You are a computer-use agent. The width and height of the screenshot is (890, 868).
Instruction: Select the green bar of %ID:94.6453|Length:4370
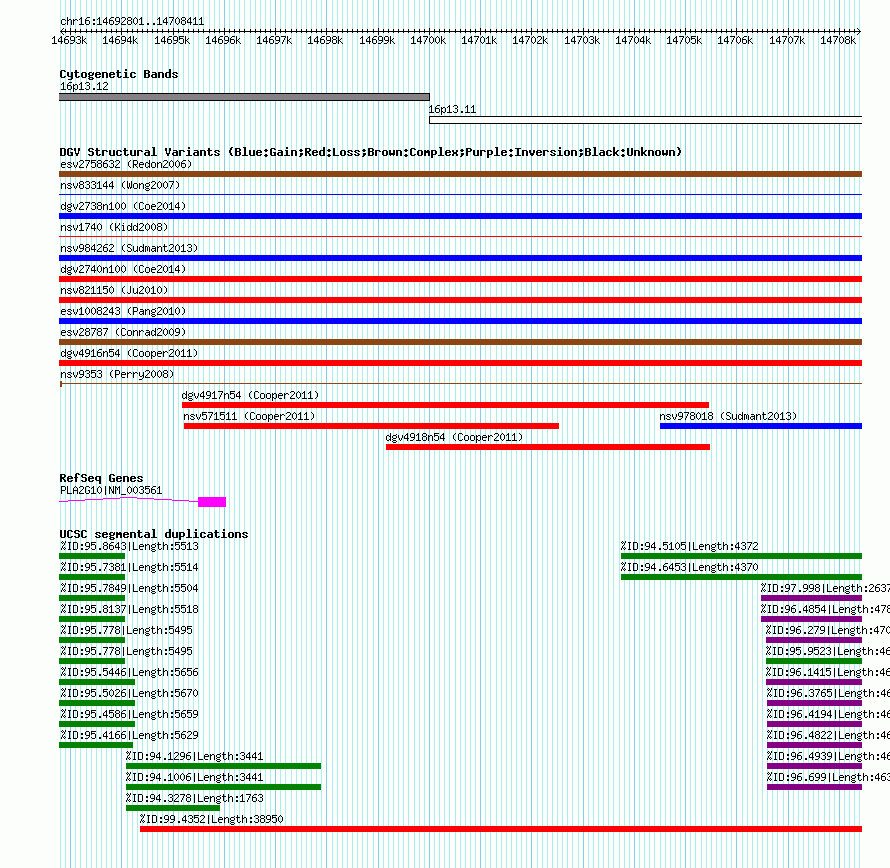pyautogui.click(x=741, y=577)
